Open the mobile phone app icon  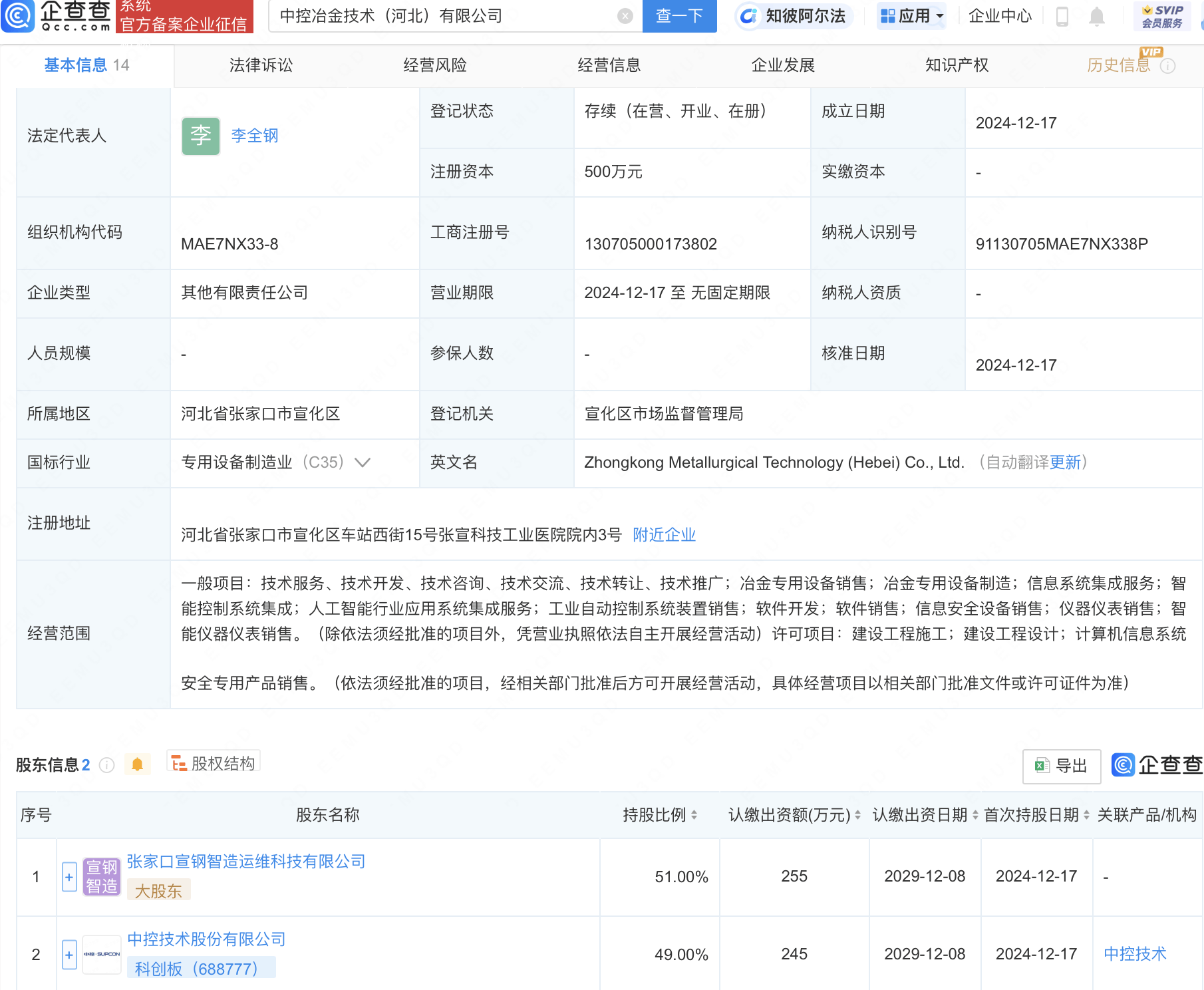(x=1062, y=16)
